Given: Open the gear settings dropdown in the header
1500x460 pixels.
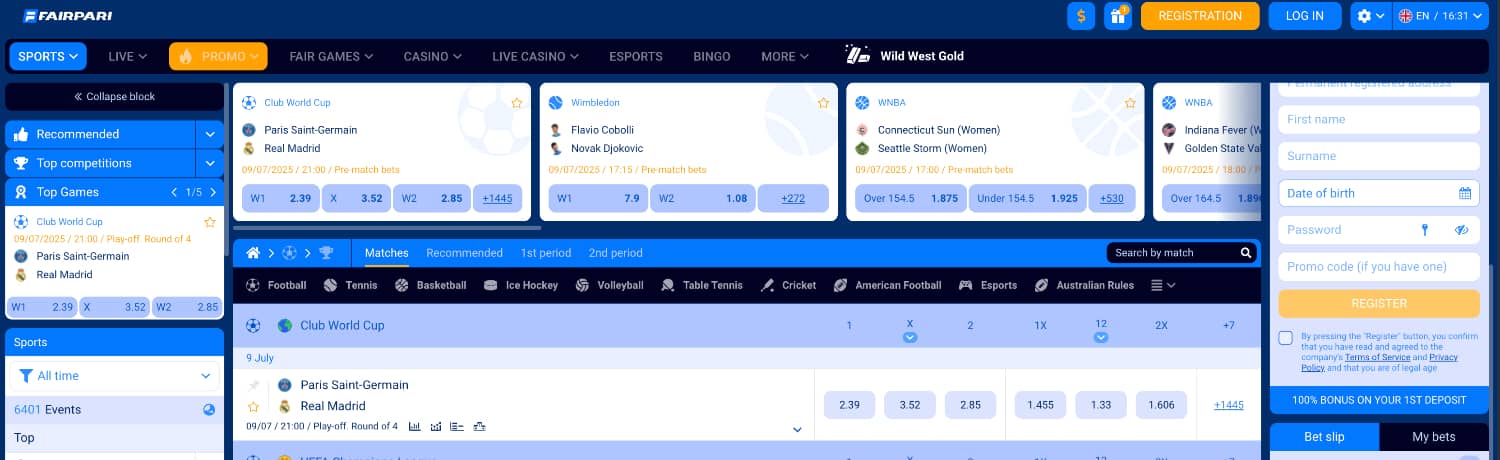Looking at the screenshot, I should coord(1370,16).
